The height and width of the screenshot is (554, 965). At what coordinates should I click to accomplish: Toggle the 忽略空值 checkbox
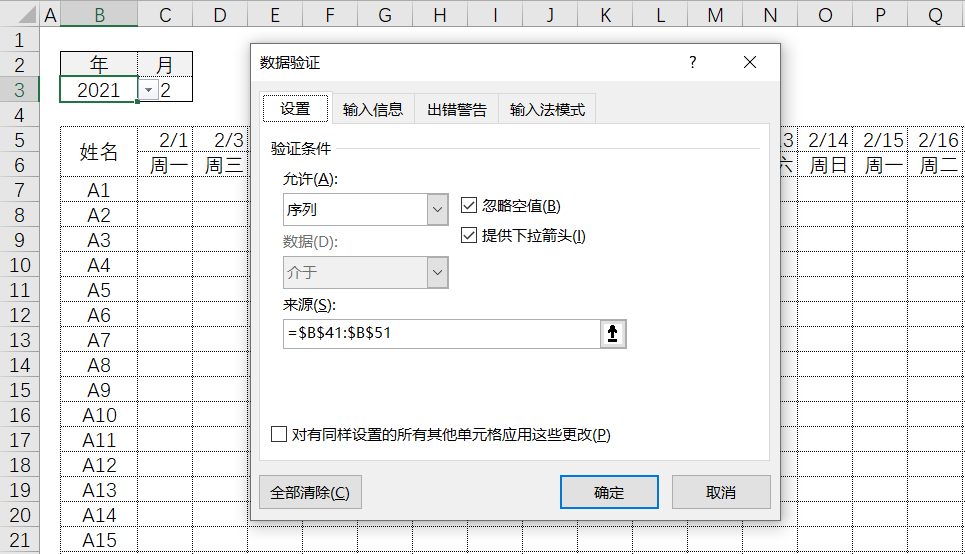click(x=469, y=206)
